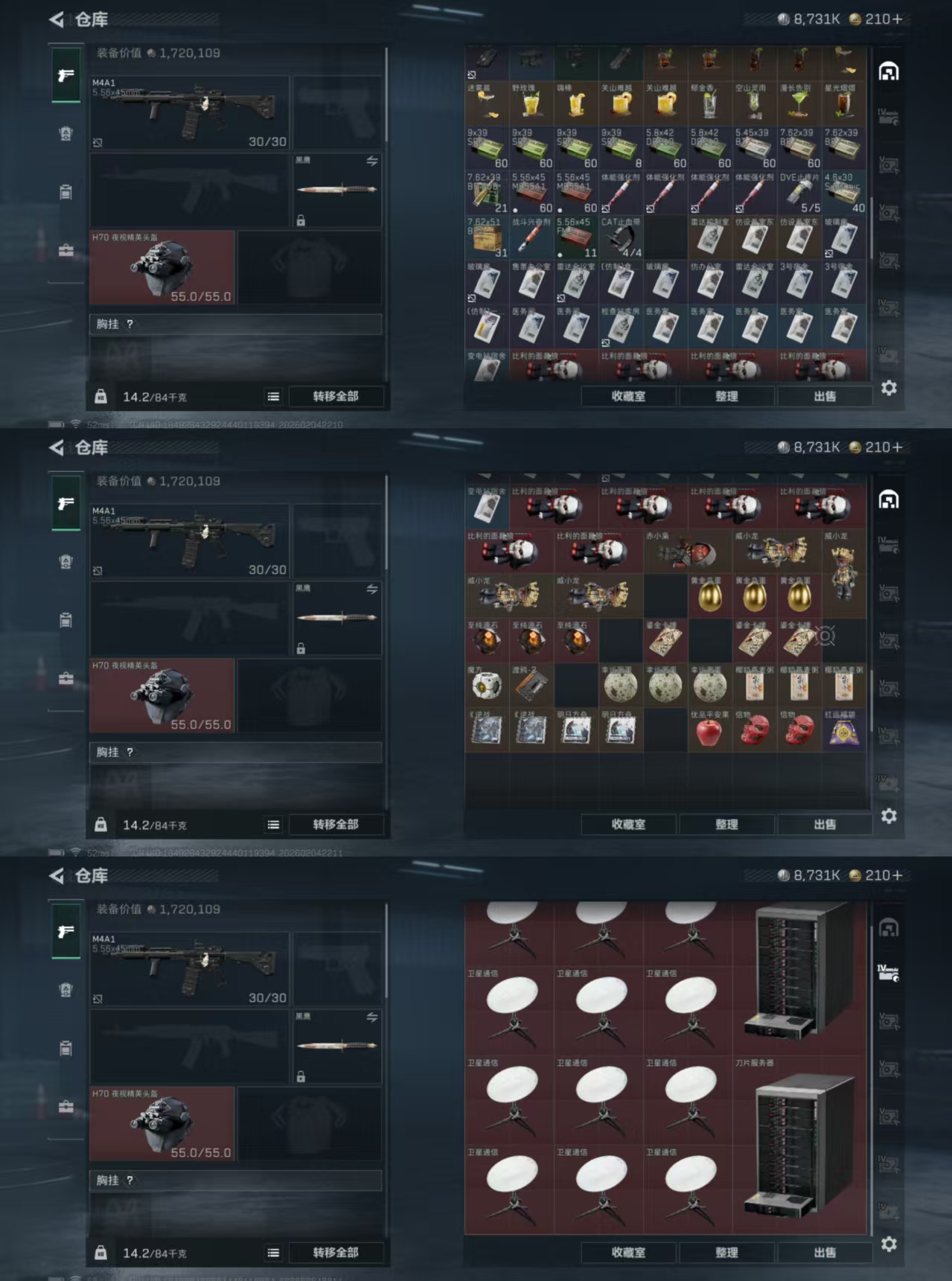The image size is (952, 1281).
Task: Toggle the knife swap arrows in the top screenshot
Action: coord(372,161)
